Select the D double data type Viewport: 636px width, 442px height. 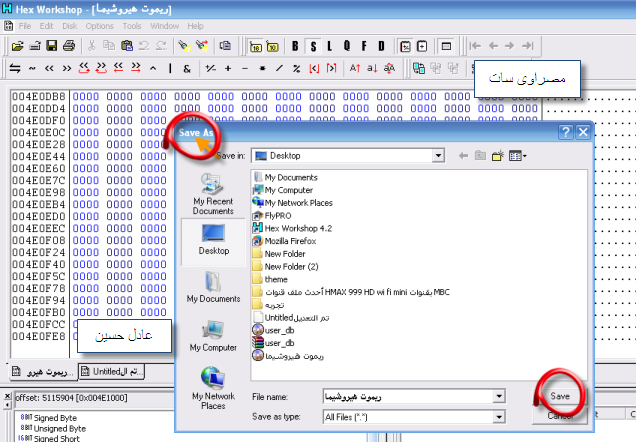click(x=381, y=47)
